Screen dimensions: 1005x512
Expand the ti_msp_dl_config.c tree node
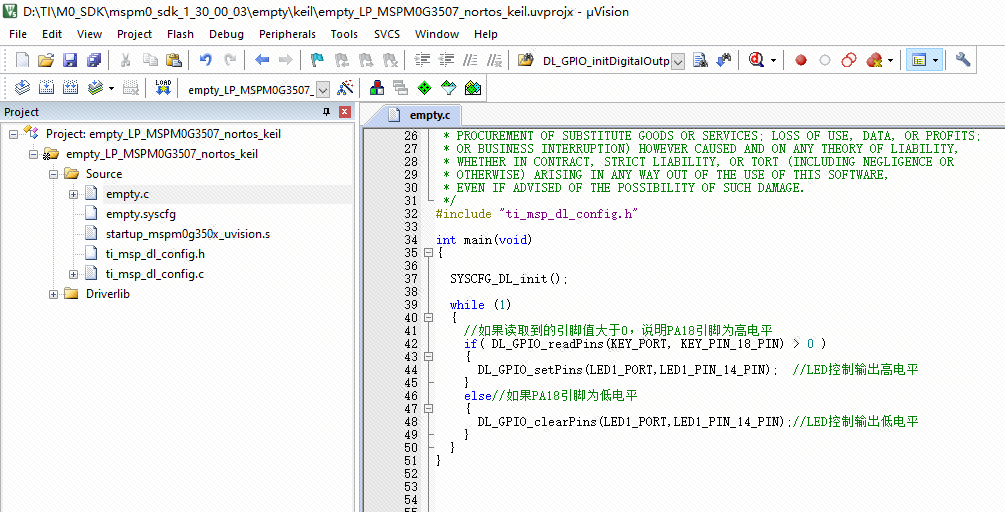click(74, 274)
